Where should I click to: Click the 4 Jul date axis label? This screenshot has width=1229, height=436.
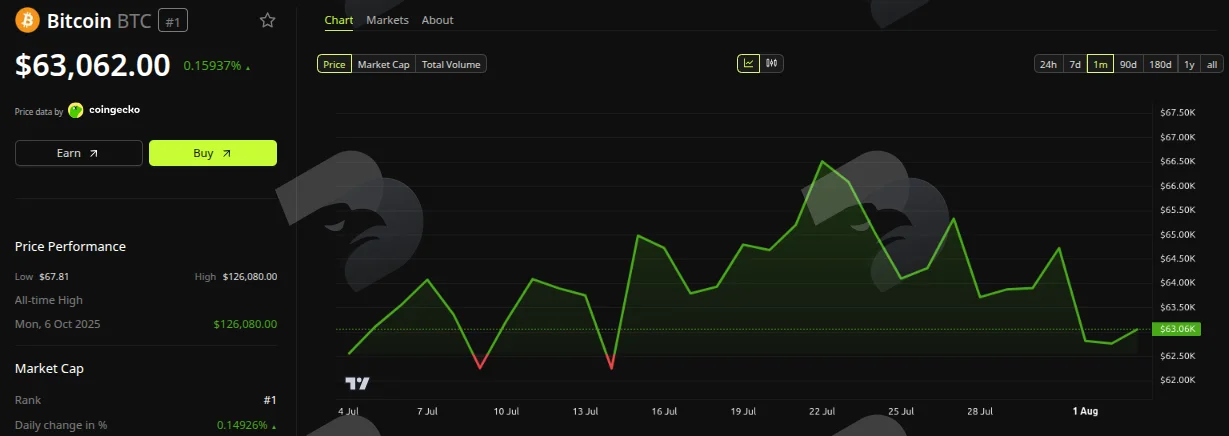tap(348, 411)
